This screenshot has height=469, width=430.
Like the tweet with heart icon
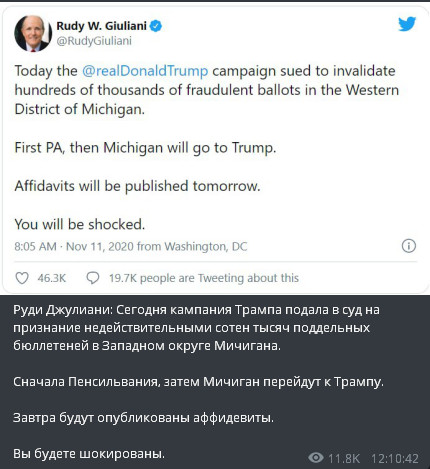coord(22,278)
